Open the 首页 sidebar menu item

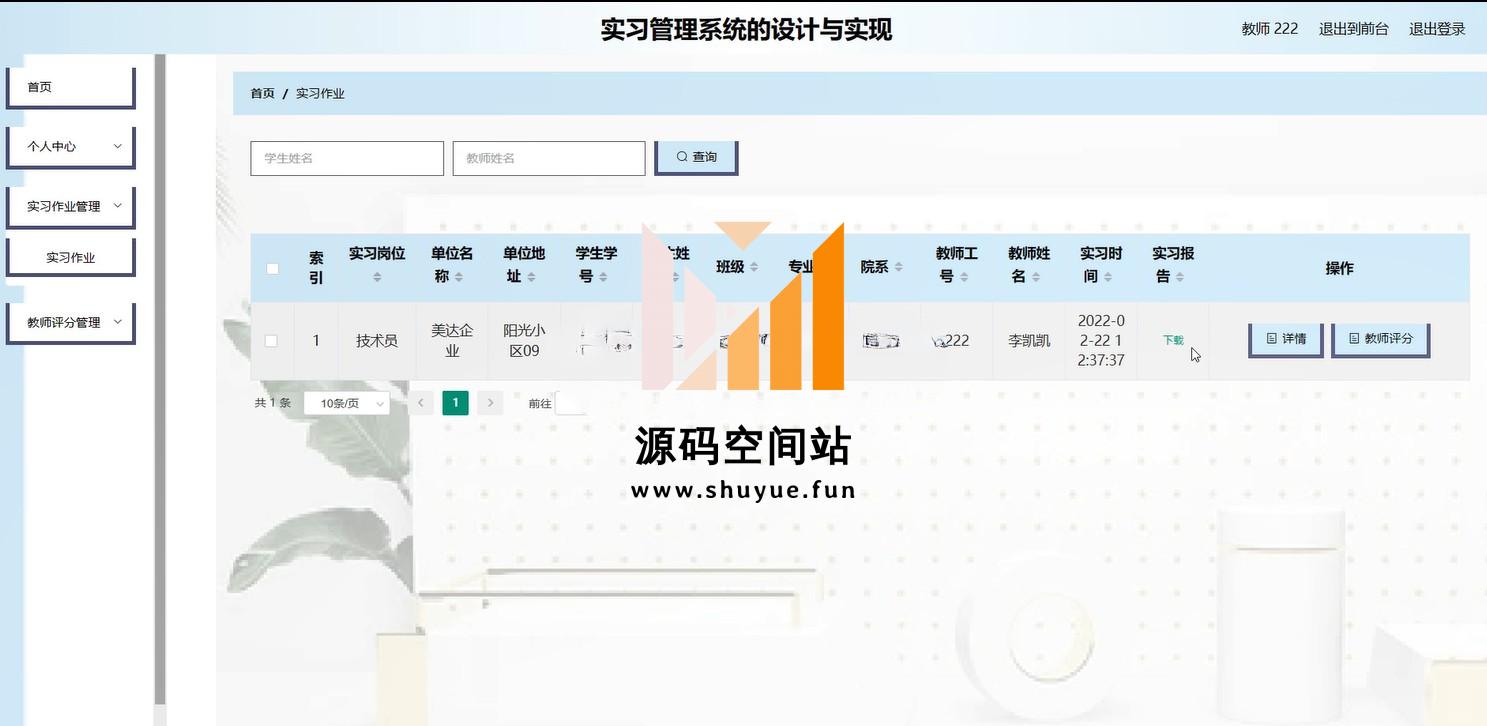(70, 87)
